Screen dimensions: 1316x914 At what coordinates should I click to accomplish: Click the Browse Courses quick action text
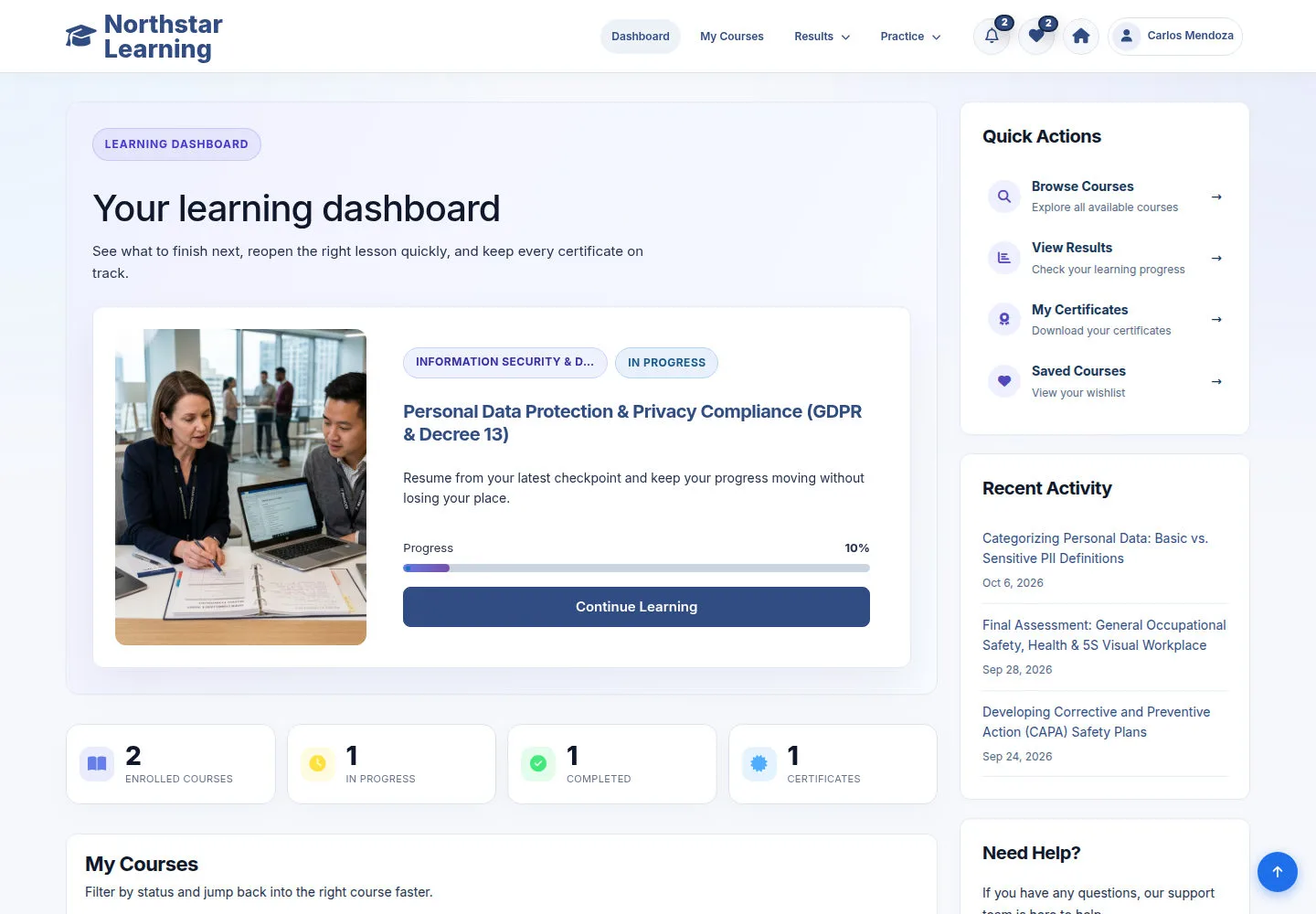click(1083, 186)
